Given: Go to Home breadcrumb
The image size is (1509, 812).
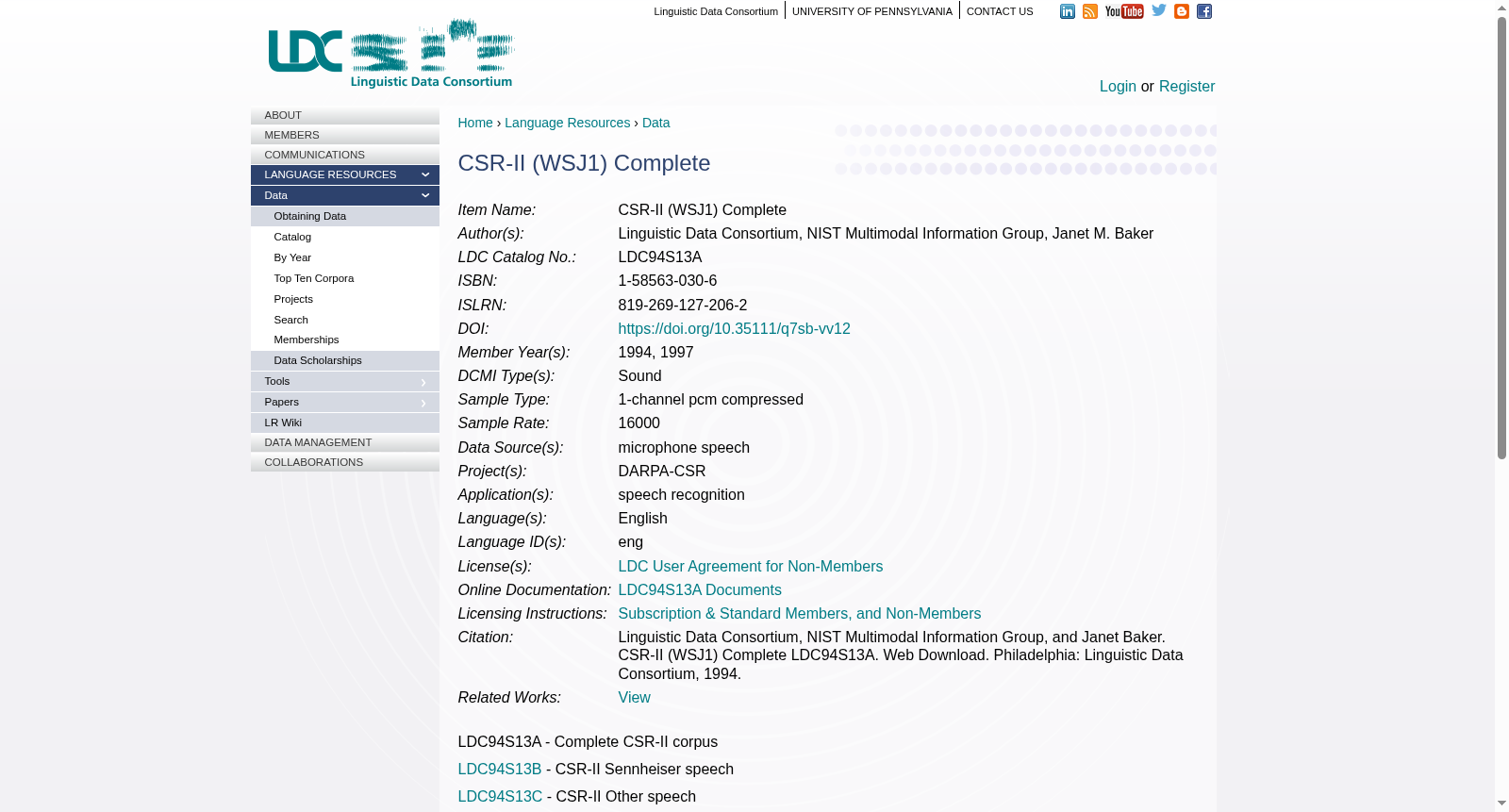Looking at the screenshot, I should pyautogui.click(x=475, y=123).
